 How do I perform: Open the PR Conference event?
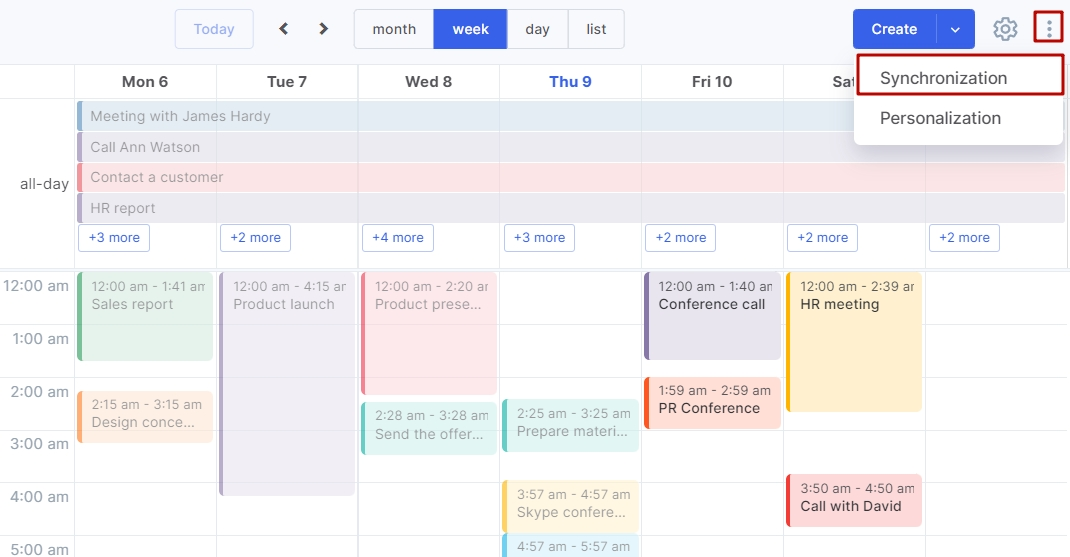[x=712, y=403]
